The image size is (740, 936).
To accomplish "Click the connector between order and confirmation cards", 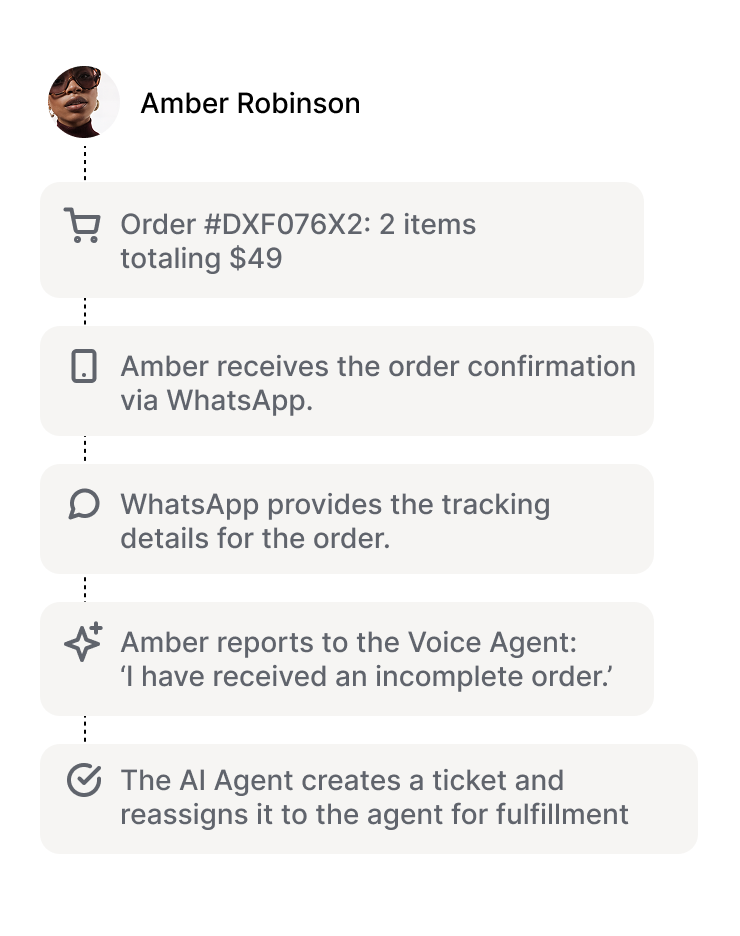I will click(85, 311).
